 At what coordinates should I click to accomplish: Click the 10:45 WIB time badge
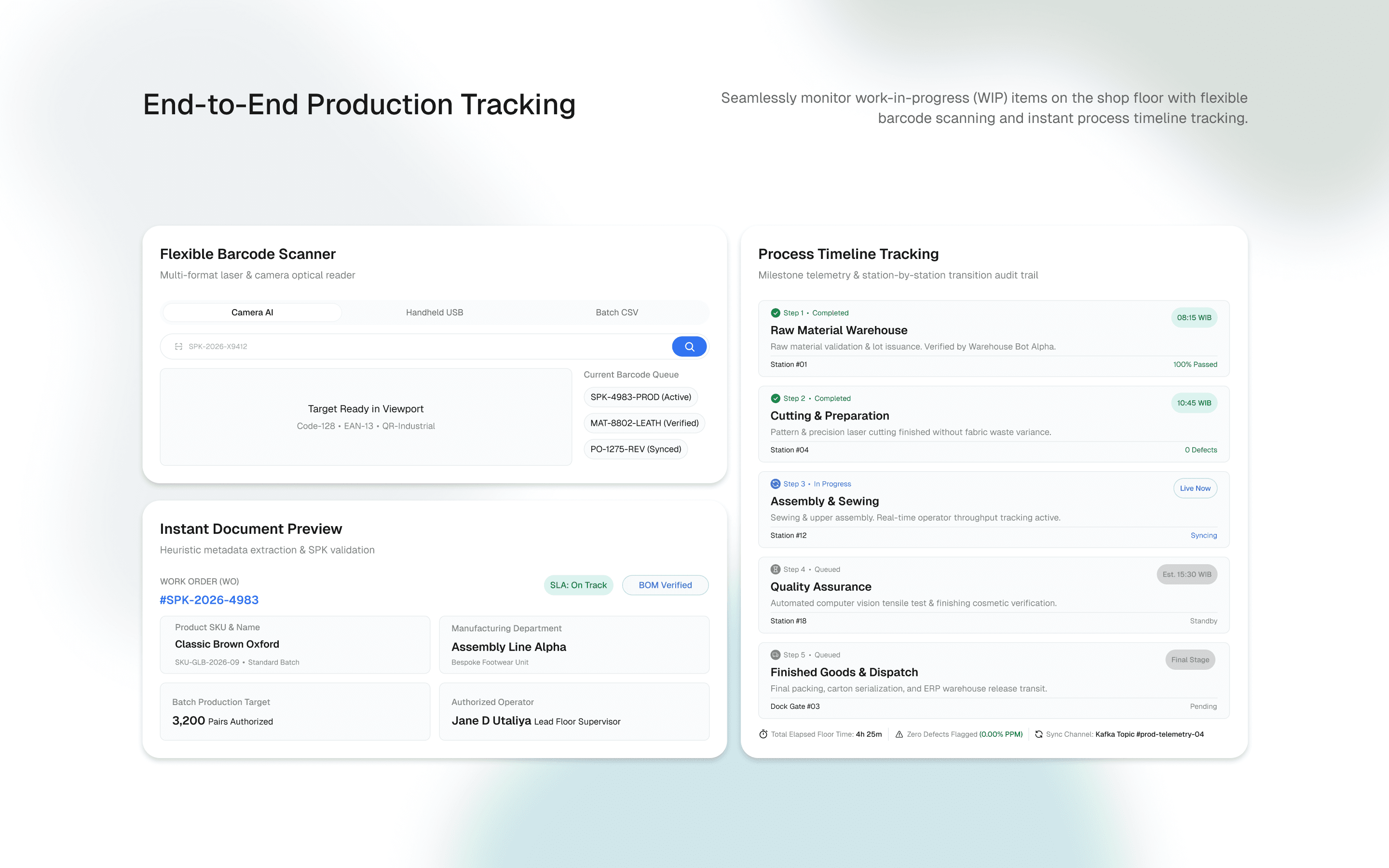tap(1194, 403)
